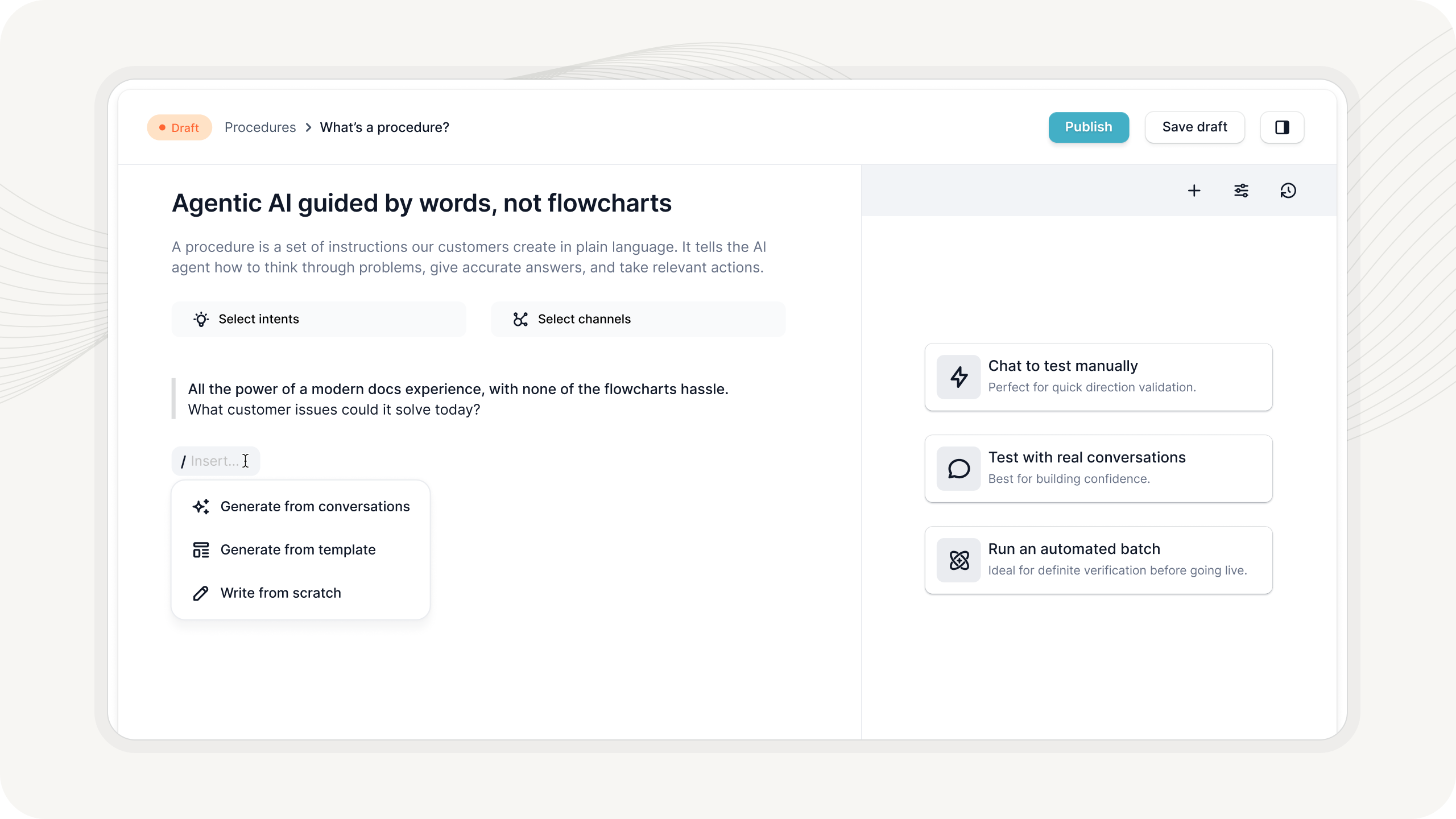Select Write from scratch option
The width and height of the screenshot is (1456, 819).
[281, 593]
